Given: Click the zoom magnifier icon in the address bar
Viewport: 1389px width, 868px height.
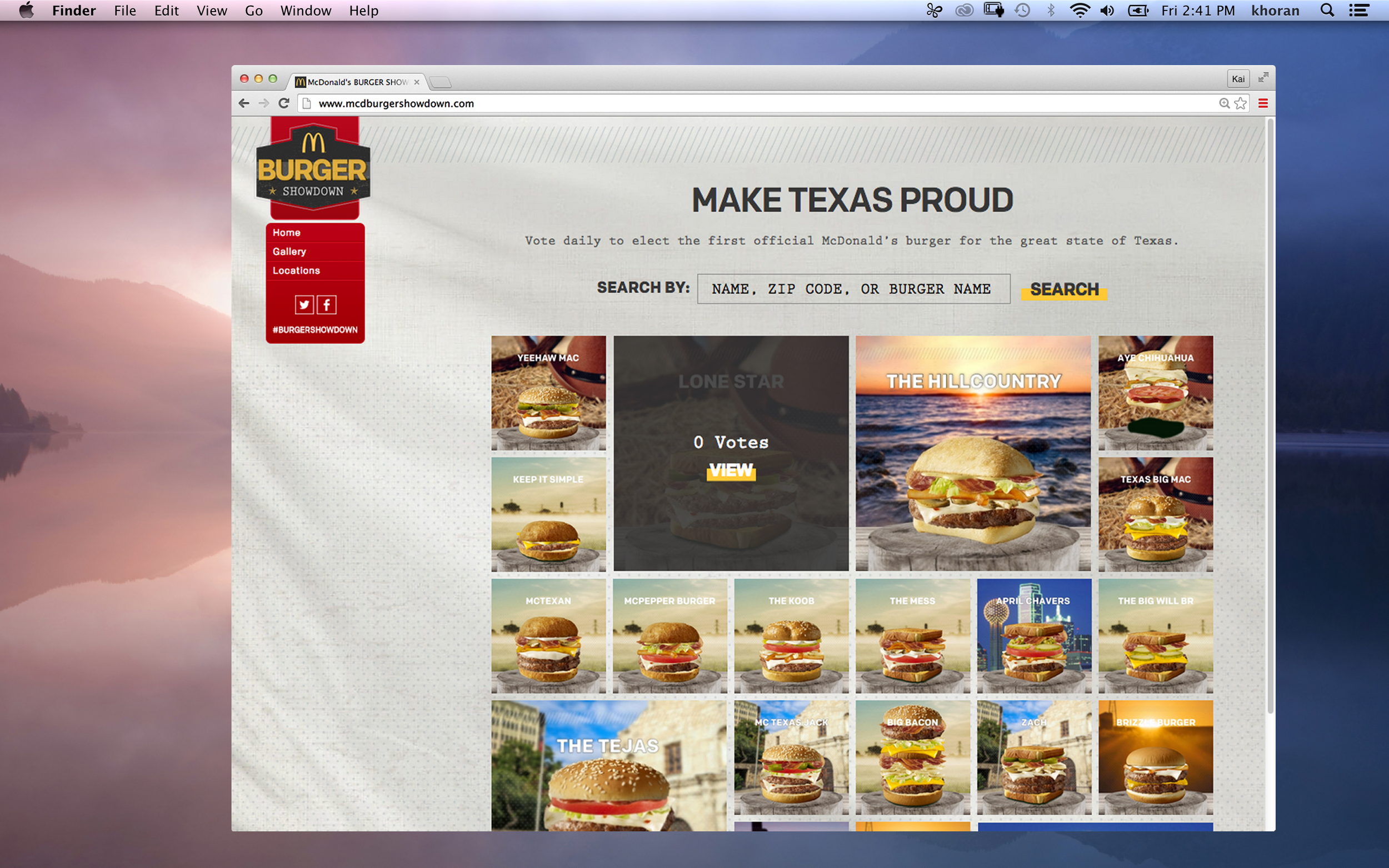Looking at the screenshot, I should (1224, 103).
